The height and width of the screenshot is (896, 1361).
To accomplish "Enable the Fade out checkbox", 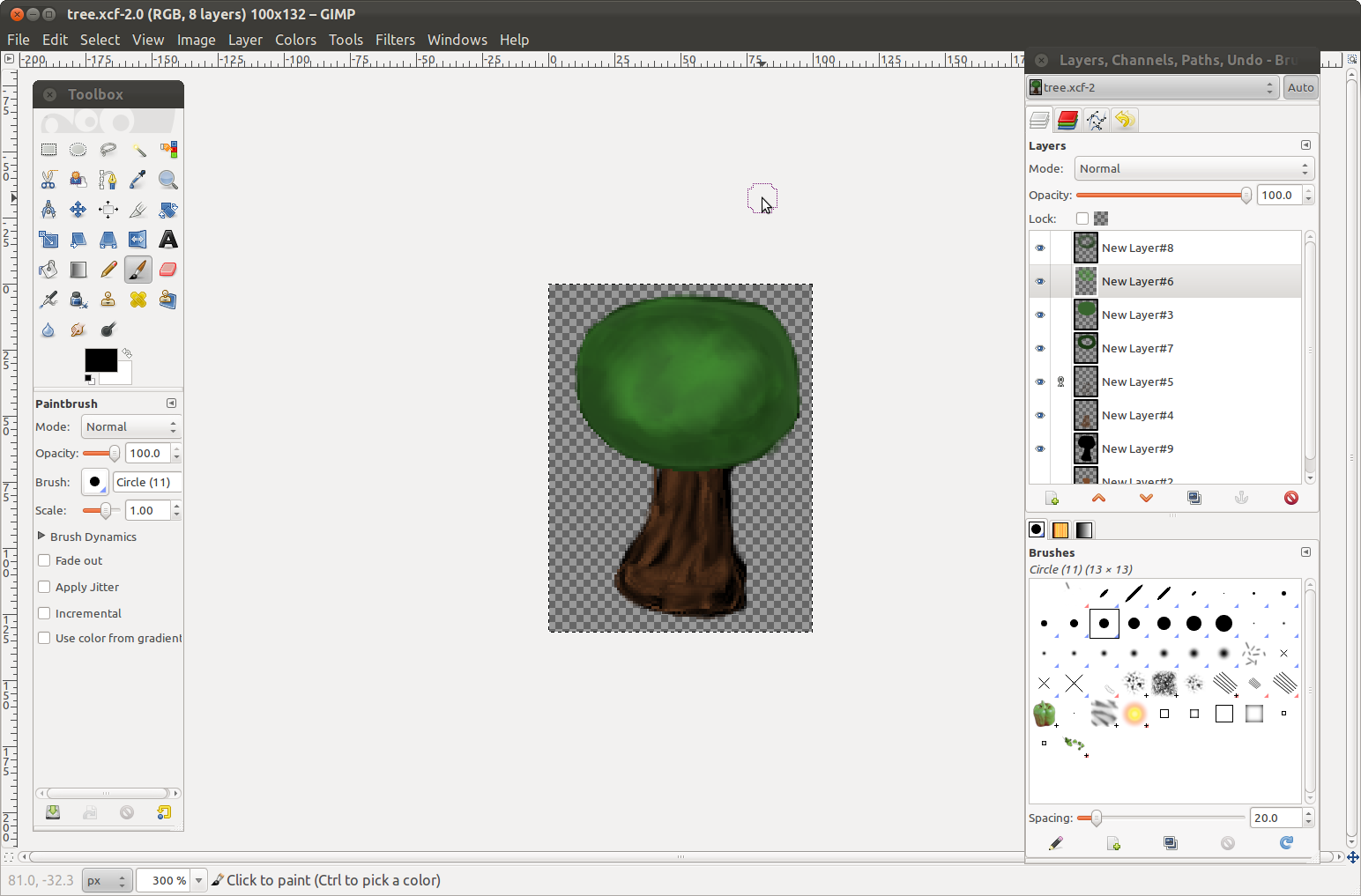I will point(44,560).
